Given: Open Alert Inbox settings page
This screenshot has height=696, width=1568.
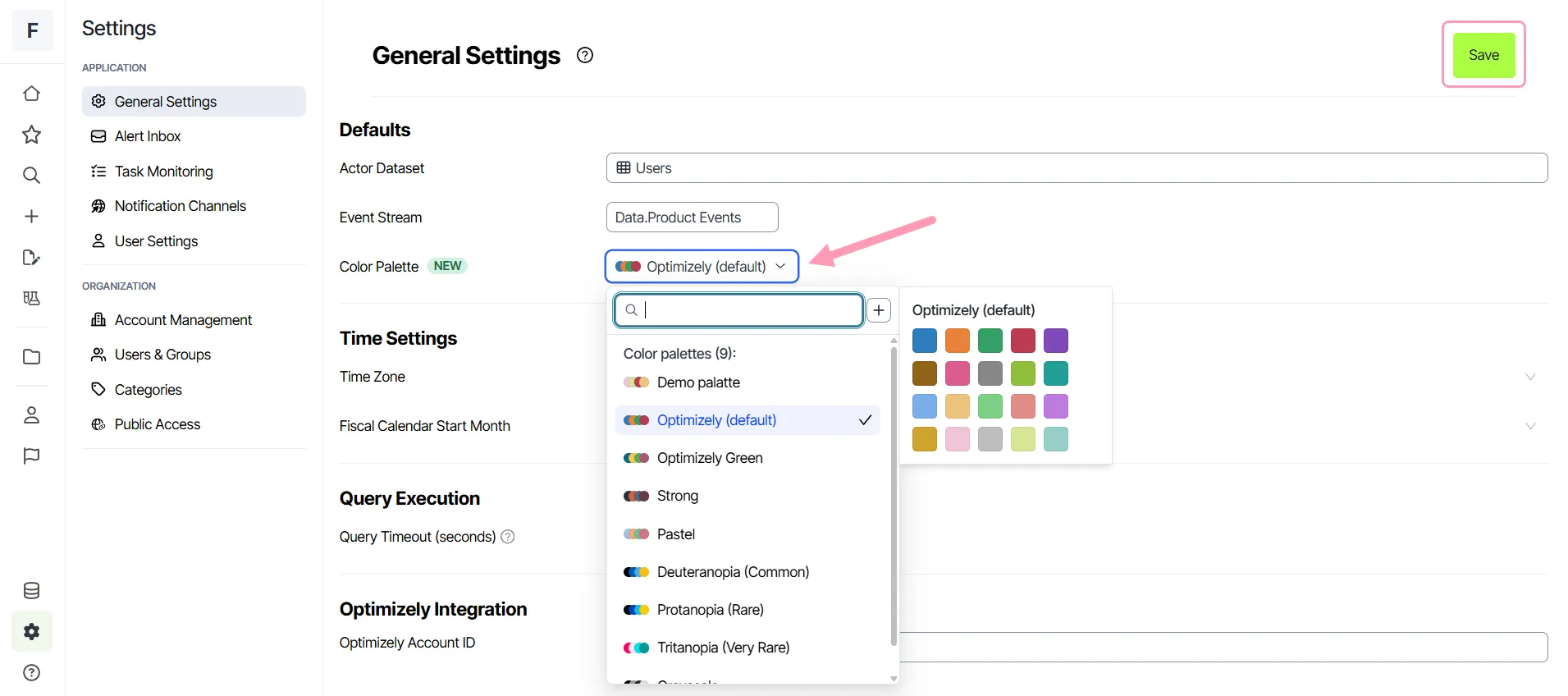Looking at the screenshot, I should (194, 136).
